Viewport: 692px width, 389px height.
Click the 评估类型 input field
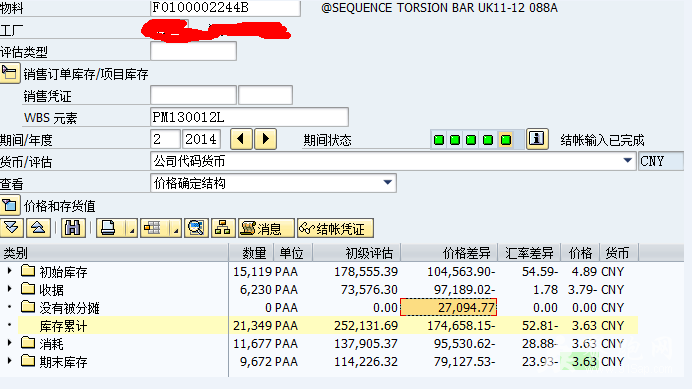pos(193,51)
